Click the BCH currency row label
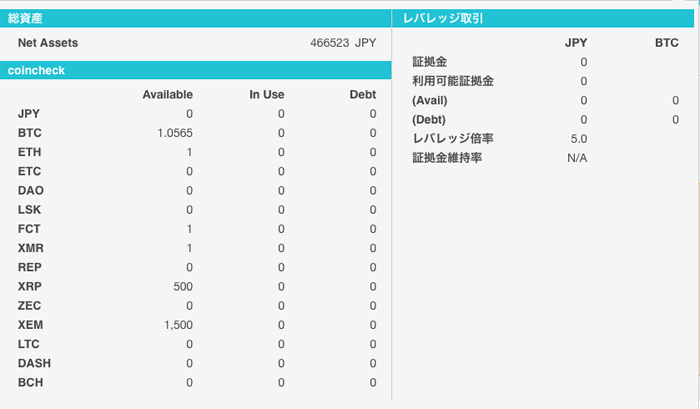 click(30, 382)
